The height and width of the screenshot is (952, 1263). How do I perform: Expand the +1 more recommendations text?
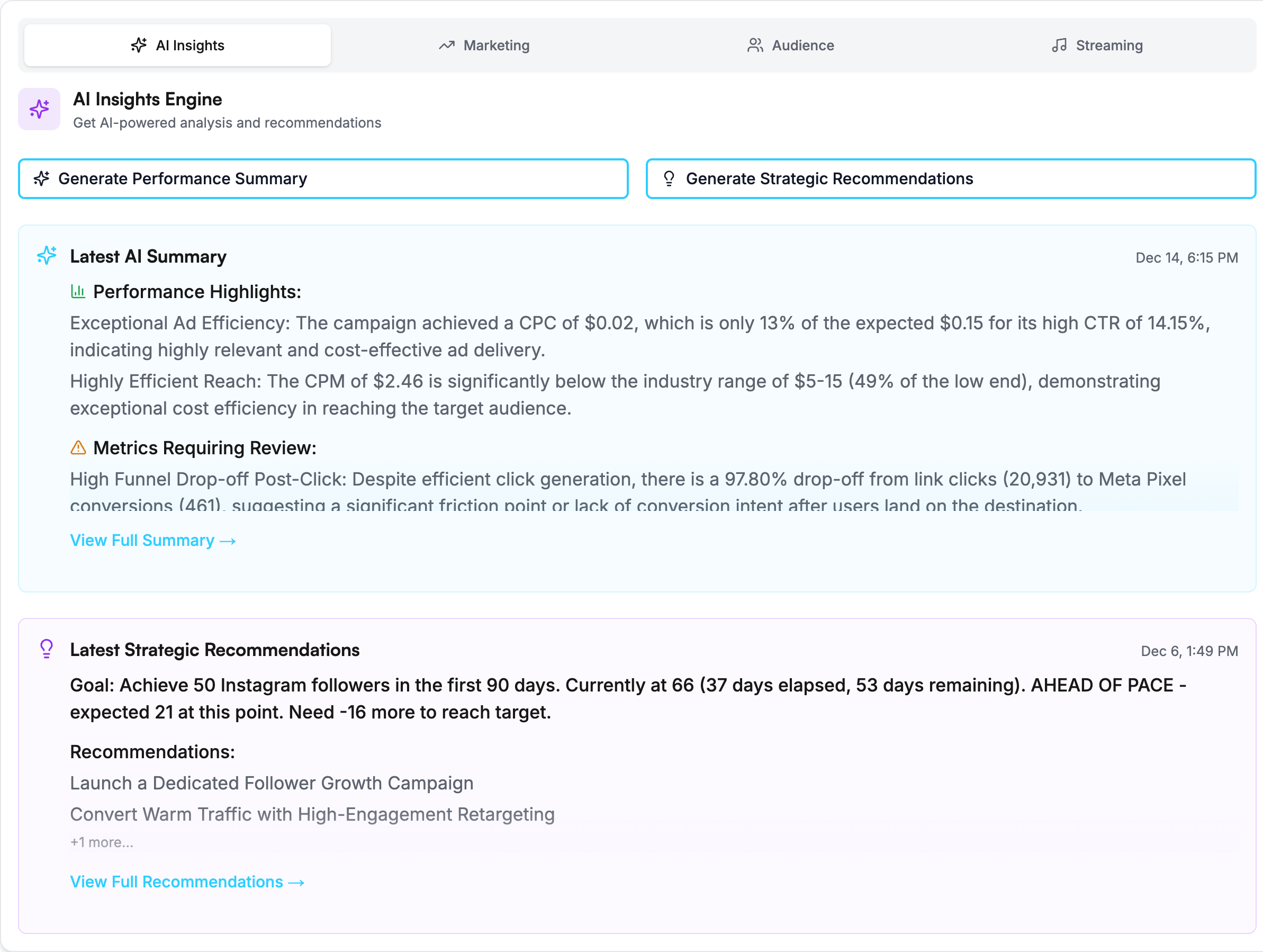102,842
